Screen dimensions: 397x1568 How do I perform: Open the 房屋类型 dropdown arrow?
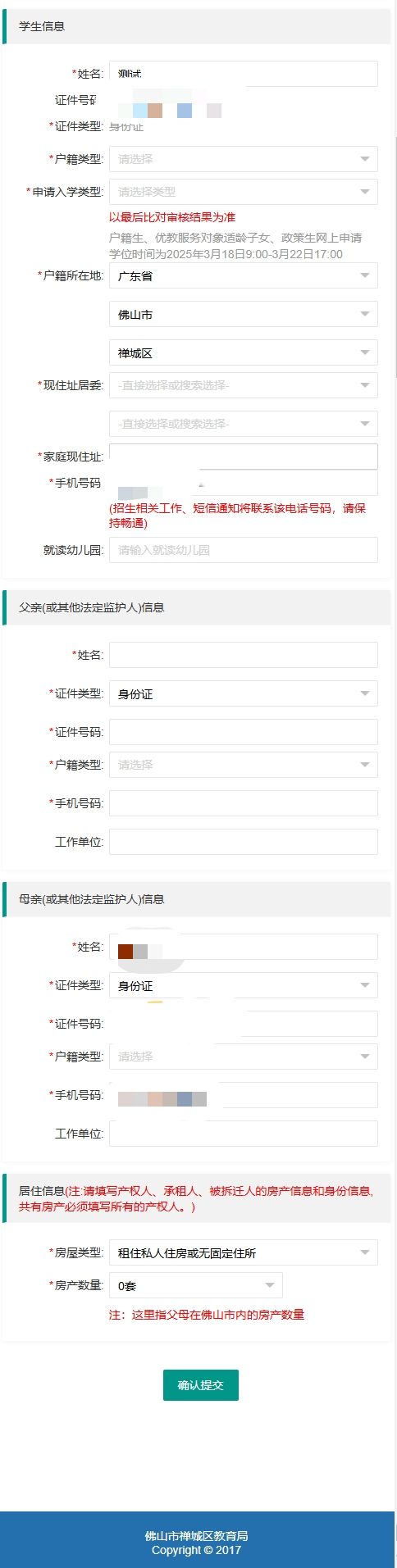(x=365, y=1253)
